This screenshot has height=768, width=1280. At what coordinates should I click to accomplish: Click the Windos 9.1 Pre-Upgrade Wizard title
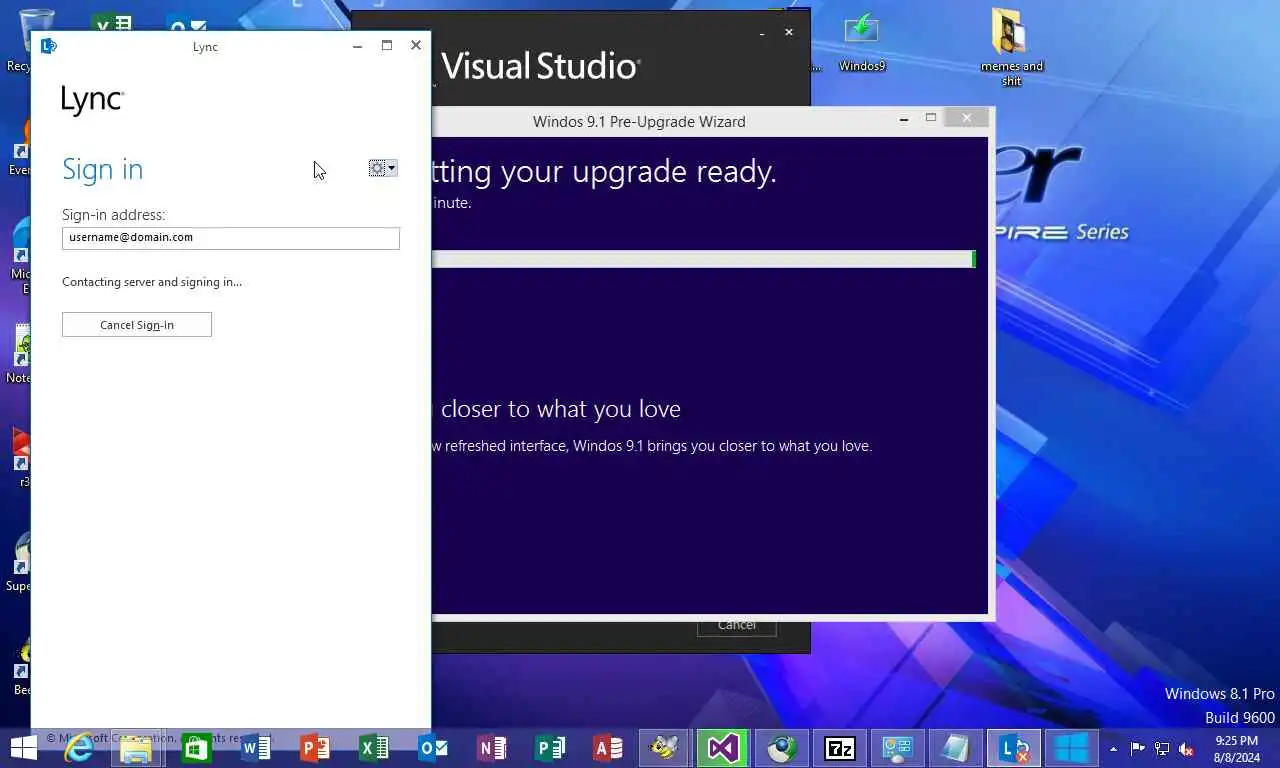click(x=639, y=122)
